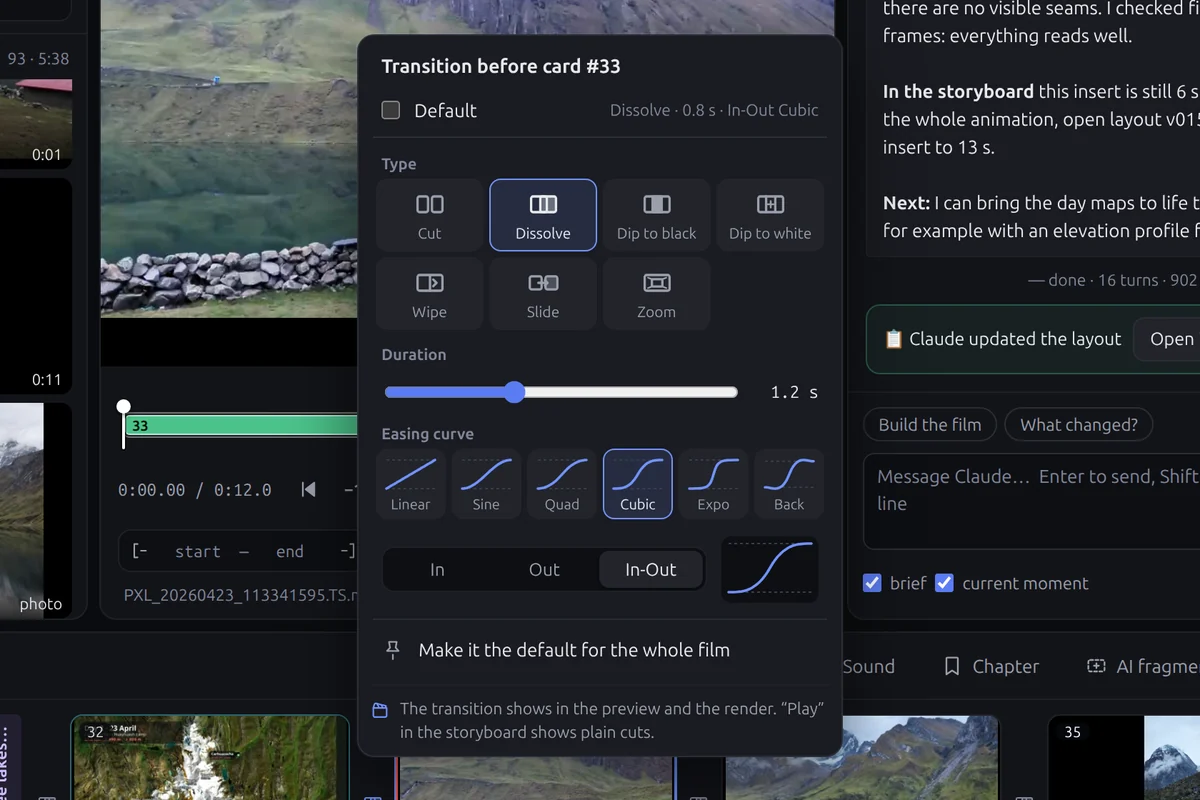
Task: Toggle the current moment checkbox
Action: pos(944,583)
